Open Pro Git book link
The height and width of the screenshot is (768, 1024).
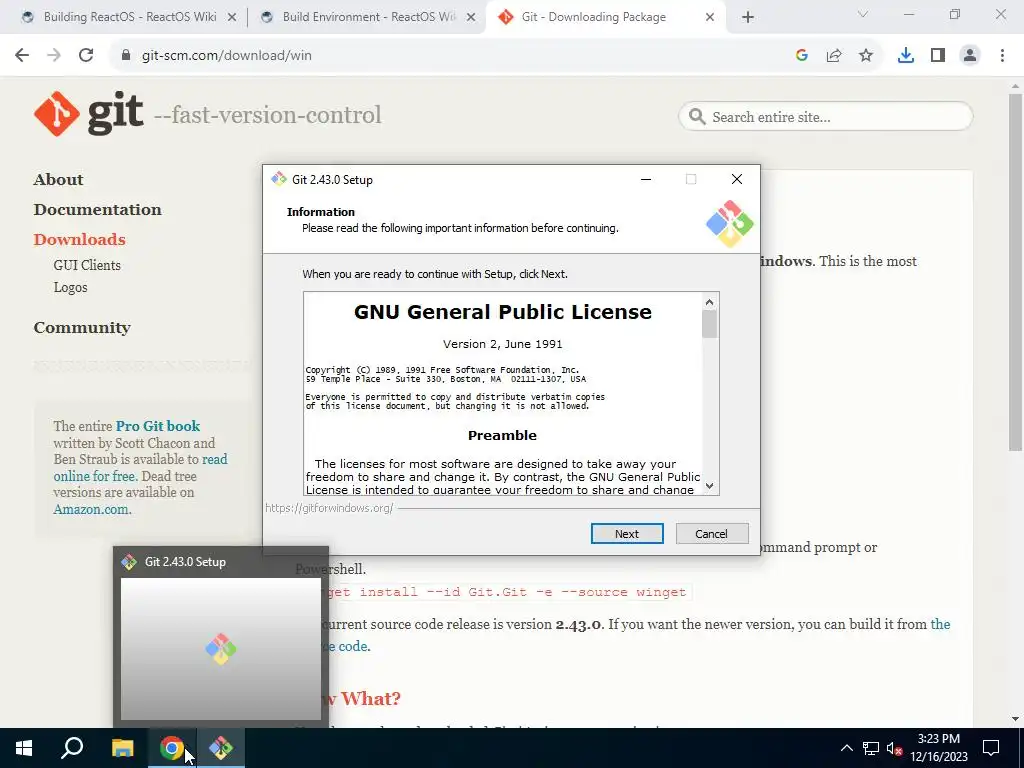coord(157,426)
